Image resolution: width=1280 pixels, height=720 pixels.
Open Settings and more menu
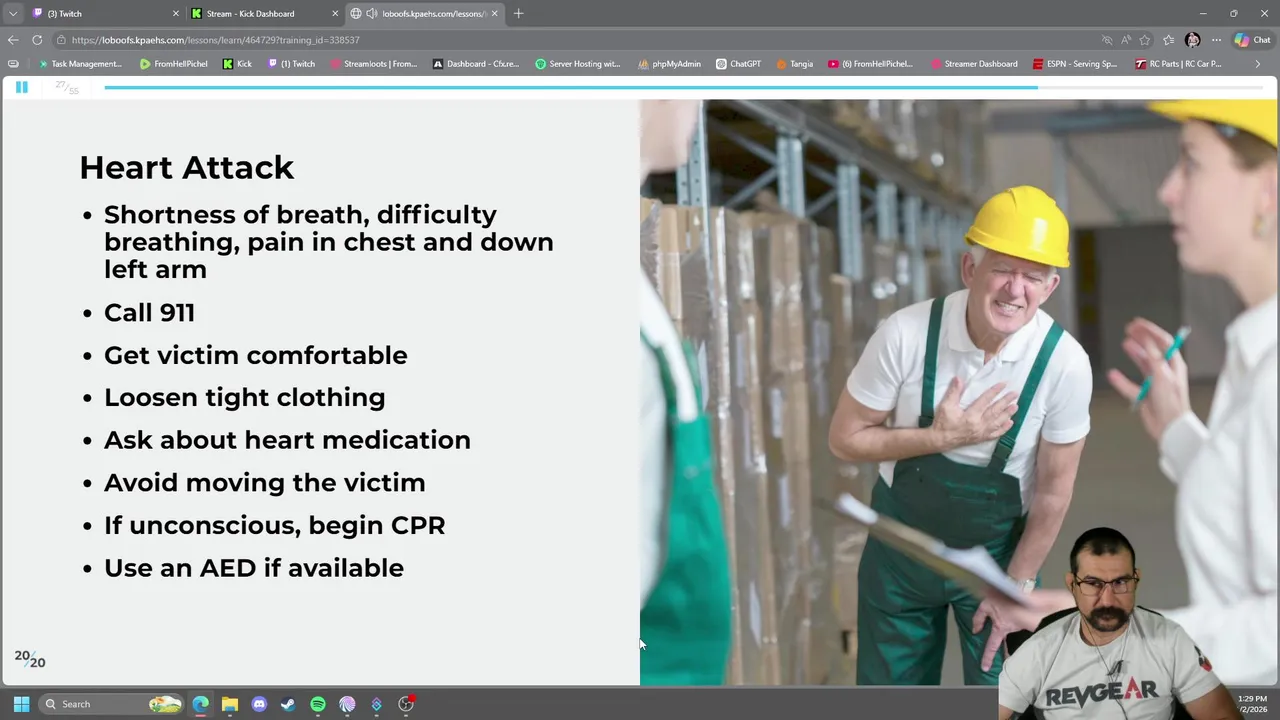[x=1216, y=40]
